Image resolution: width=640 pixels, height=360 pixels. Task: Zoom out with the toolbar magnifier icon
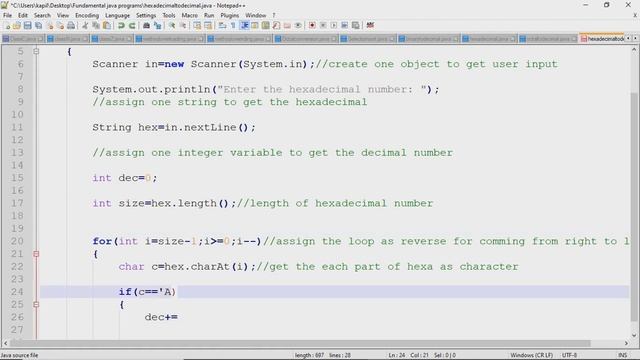(x=183, y=26)
